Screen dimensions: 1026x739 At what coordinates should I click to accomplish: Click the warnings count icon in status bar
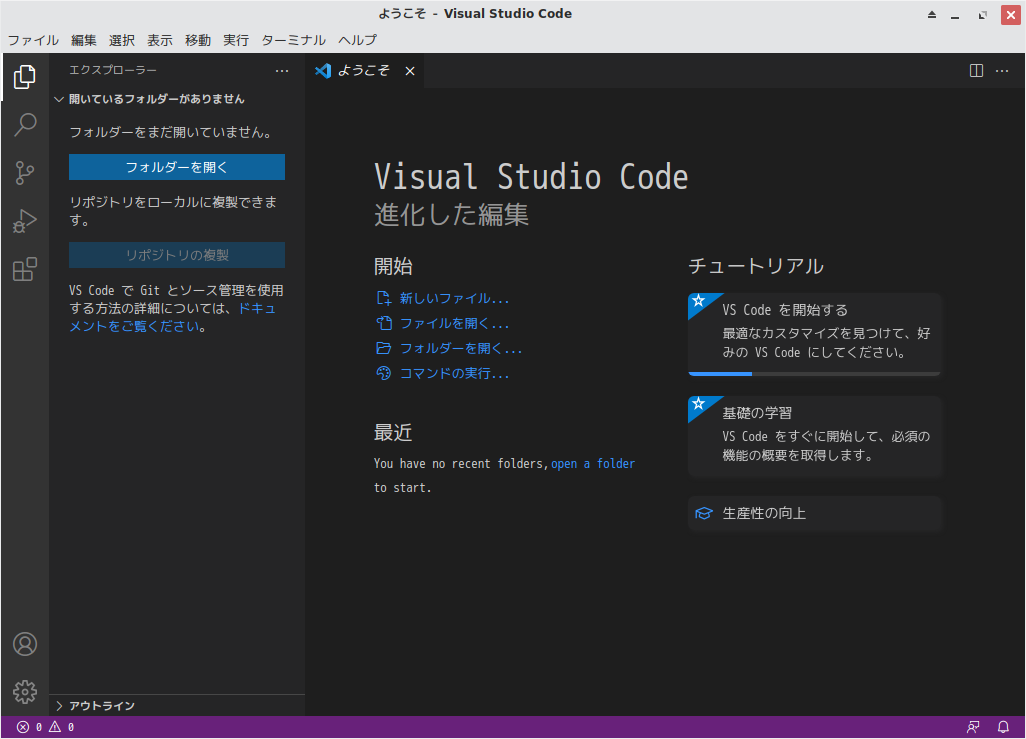pyautogui.click(x=55, y=727)
